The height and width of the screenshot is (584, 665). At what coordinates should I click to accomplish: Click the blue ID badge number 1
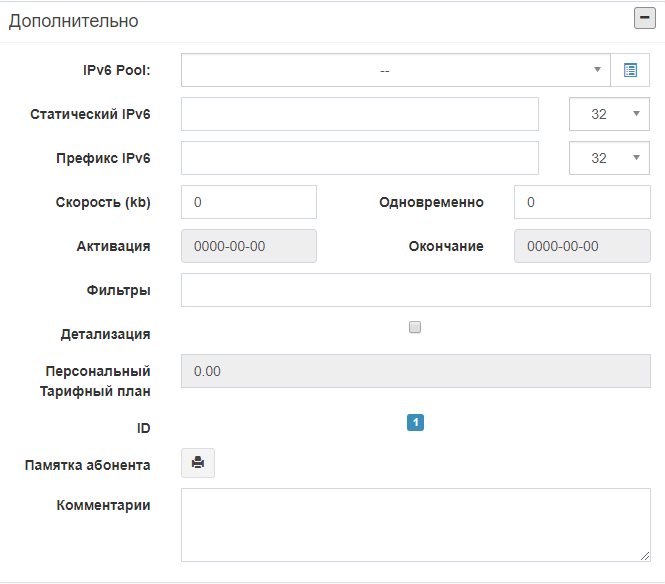point(416,424)
